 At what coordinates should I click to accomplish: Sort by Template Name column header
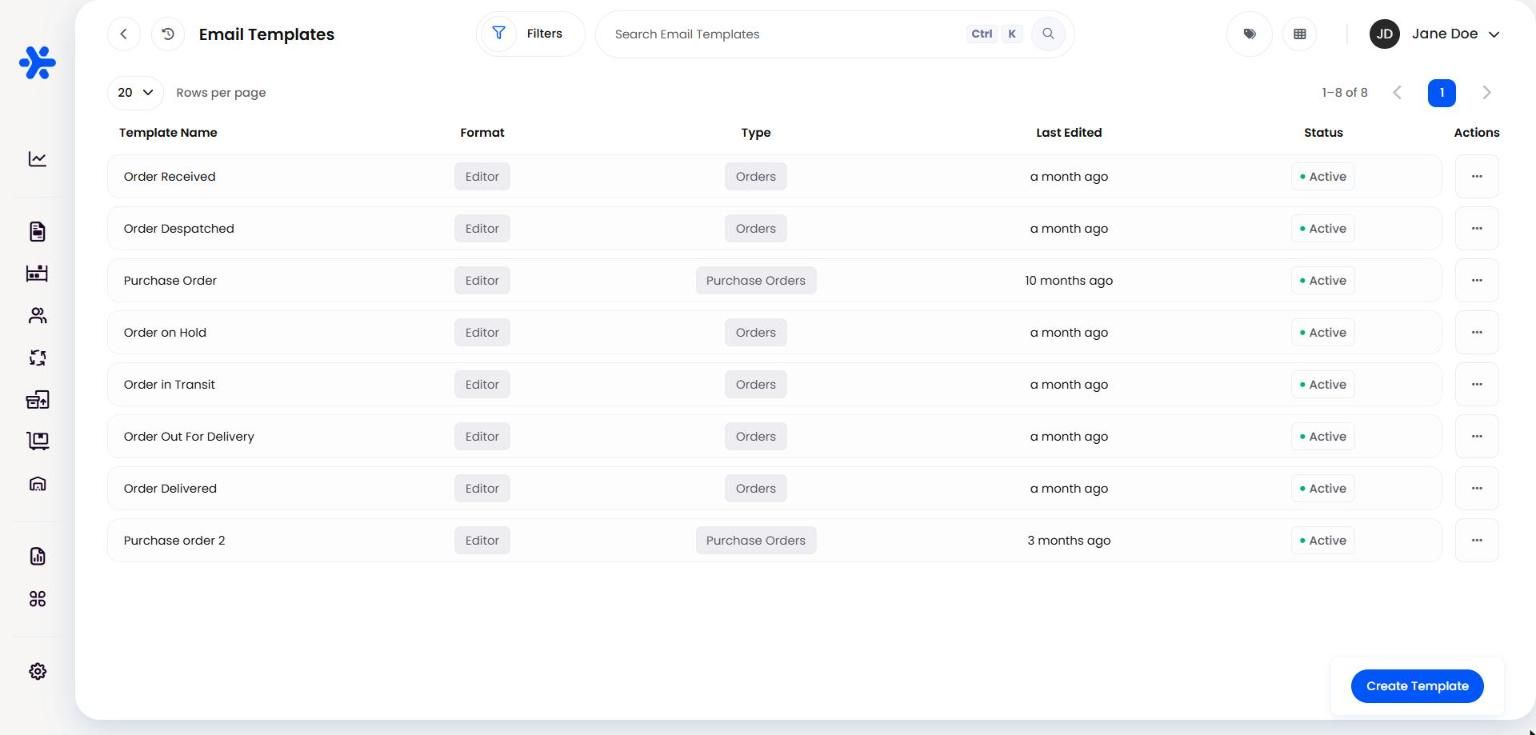click(x=168, y=133)
